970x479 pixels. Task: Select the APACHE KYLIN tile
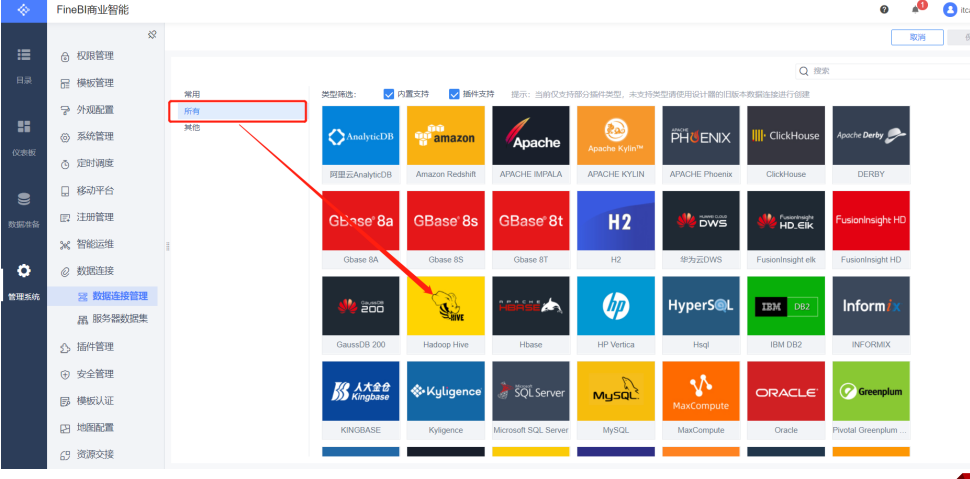click(x=616, y=144)
